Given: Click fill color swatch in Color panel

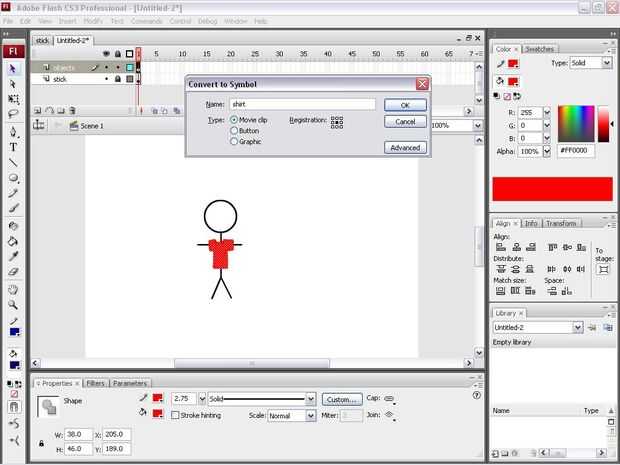Looking at the screenshot, I should (513, 81).
